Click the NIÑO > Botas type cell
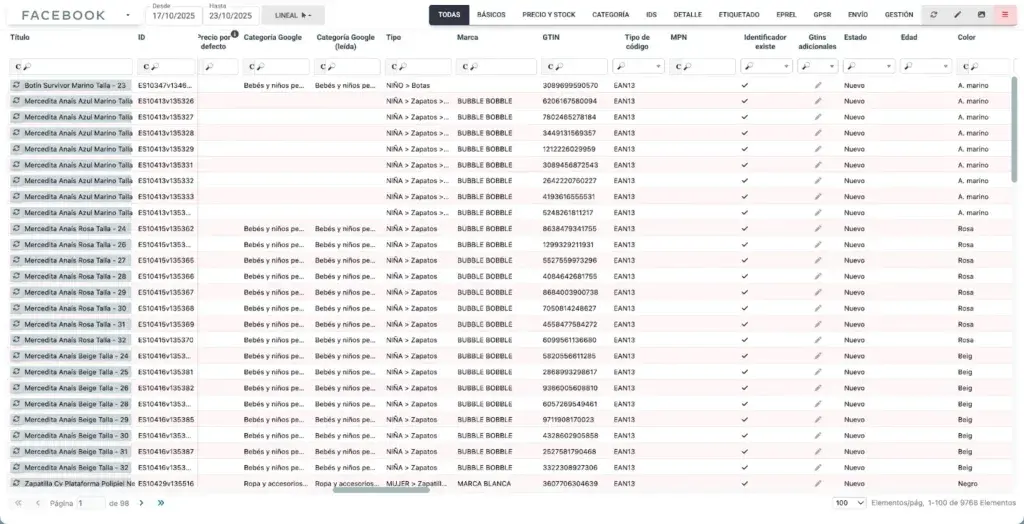 point(408,86)
